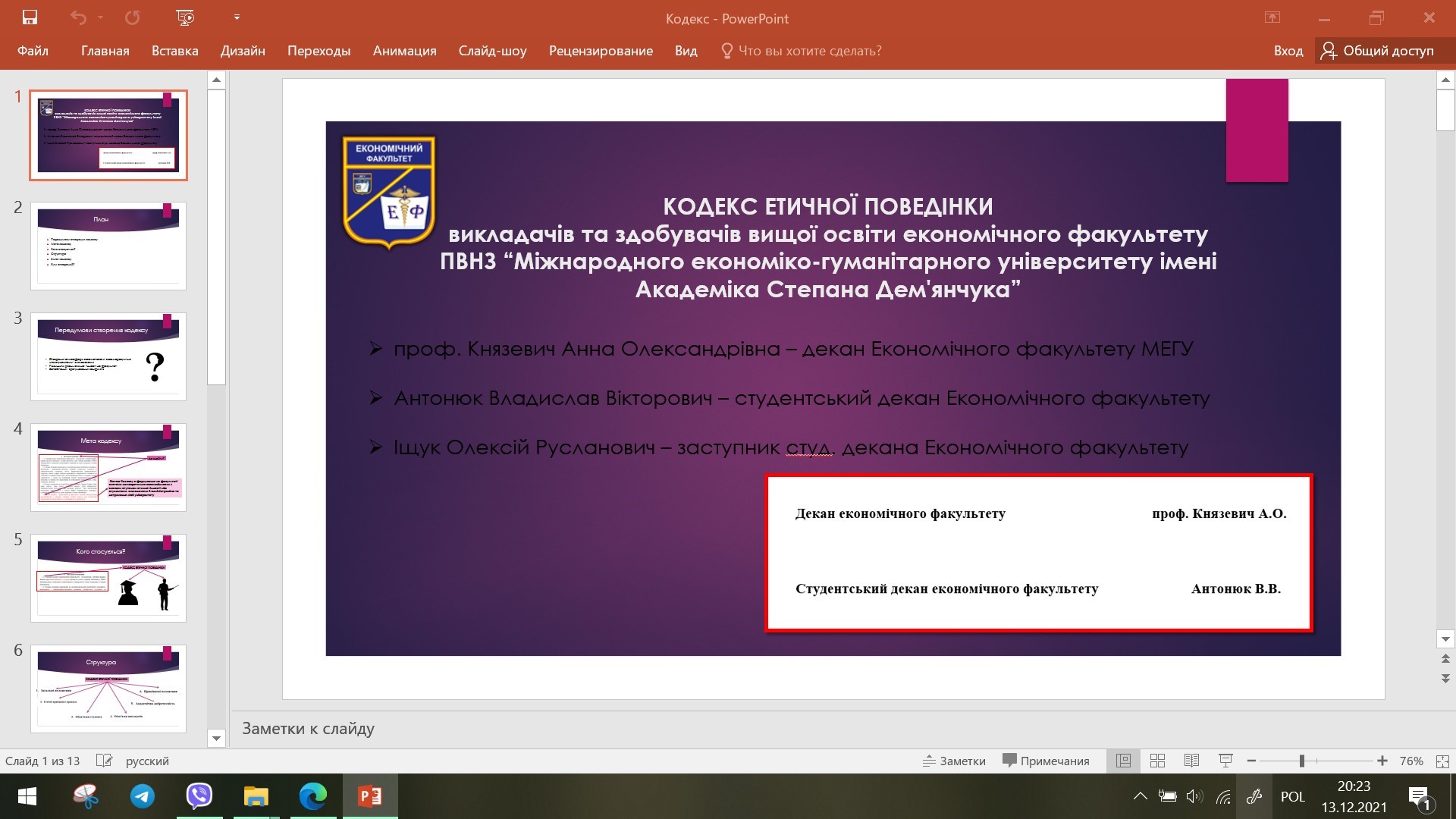The height and width of the screenshot is (819, 1456).
Task: Click the русский language indicator
Action: [147, 761]
